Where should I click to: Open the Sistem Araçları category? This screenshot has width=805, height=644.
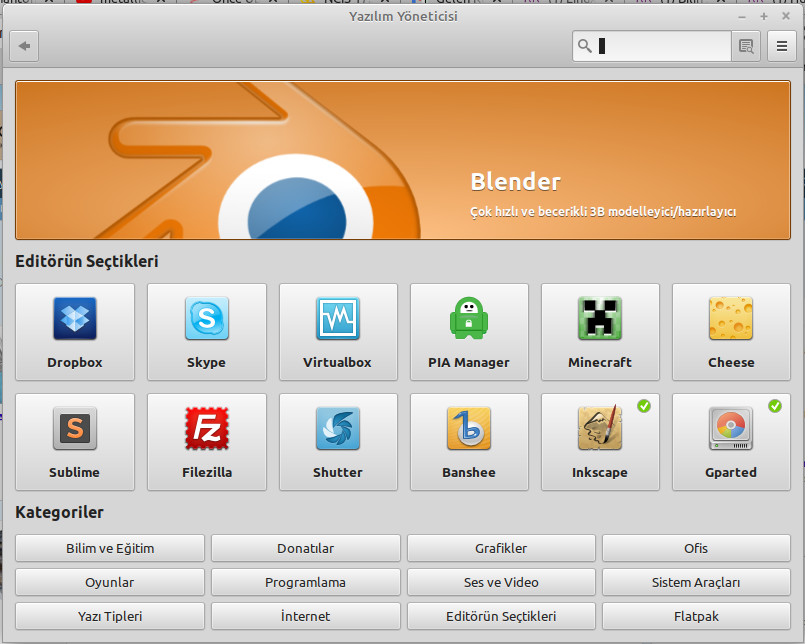pyautogui.click(x=696, y=582)
